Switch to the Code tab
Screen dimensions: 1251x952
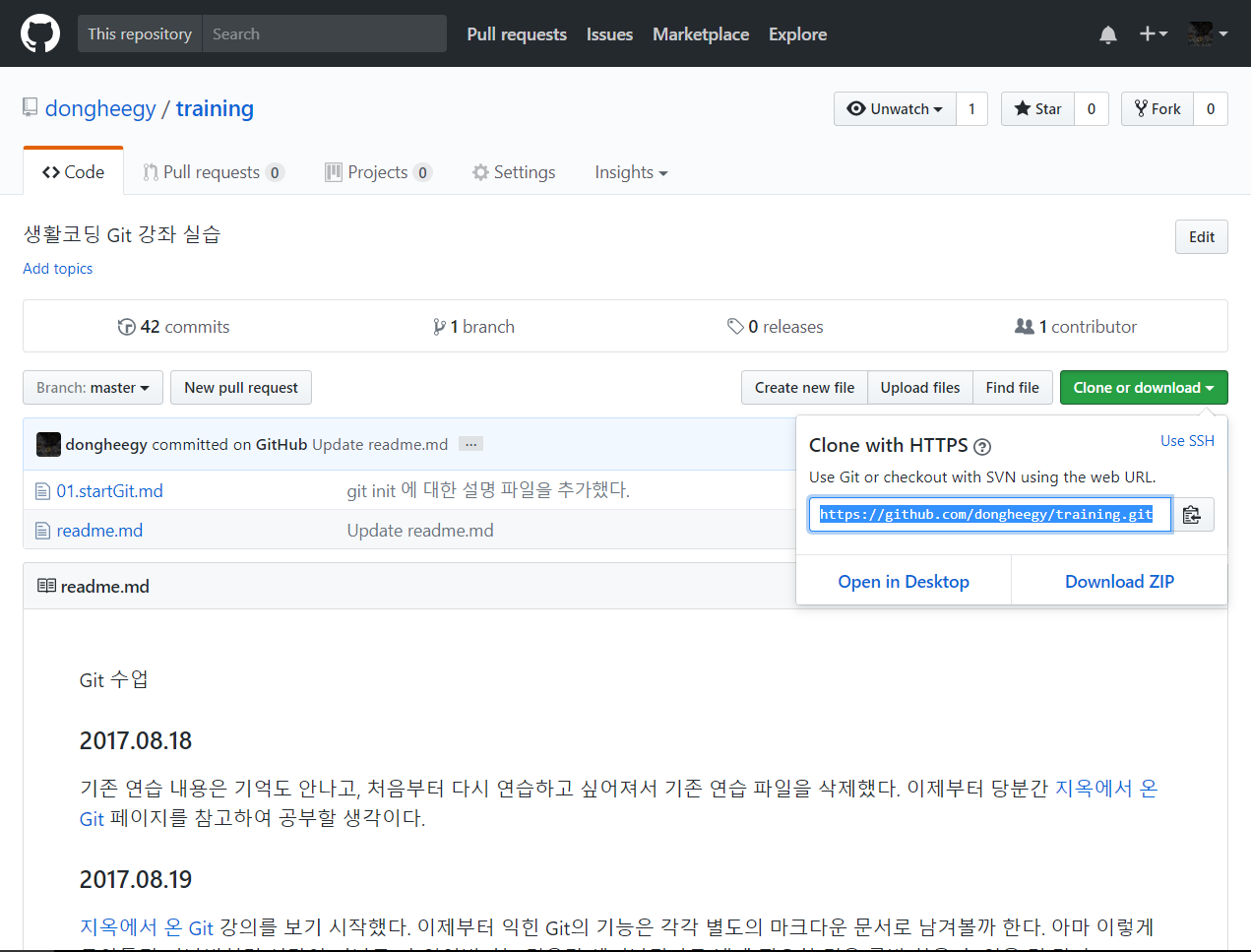pyautogui.click(x=73, y=172)
